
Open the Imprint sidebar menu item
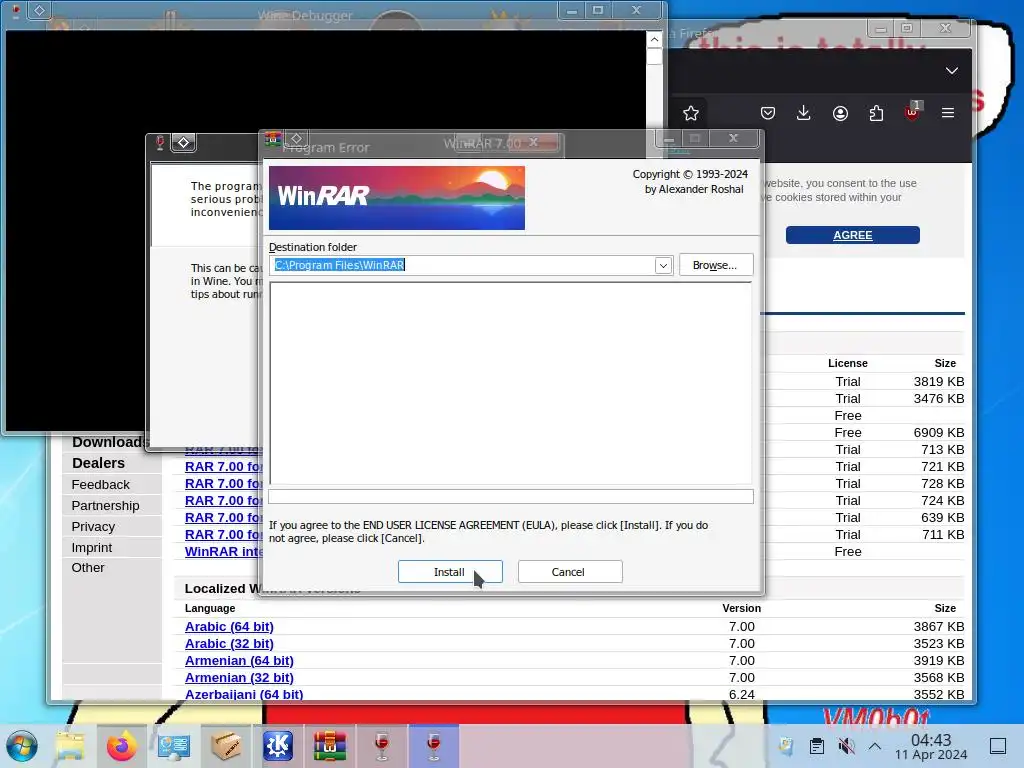click(x=91, y=547)
